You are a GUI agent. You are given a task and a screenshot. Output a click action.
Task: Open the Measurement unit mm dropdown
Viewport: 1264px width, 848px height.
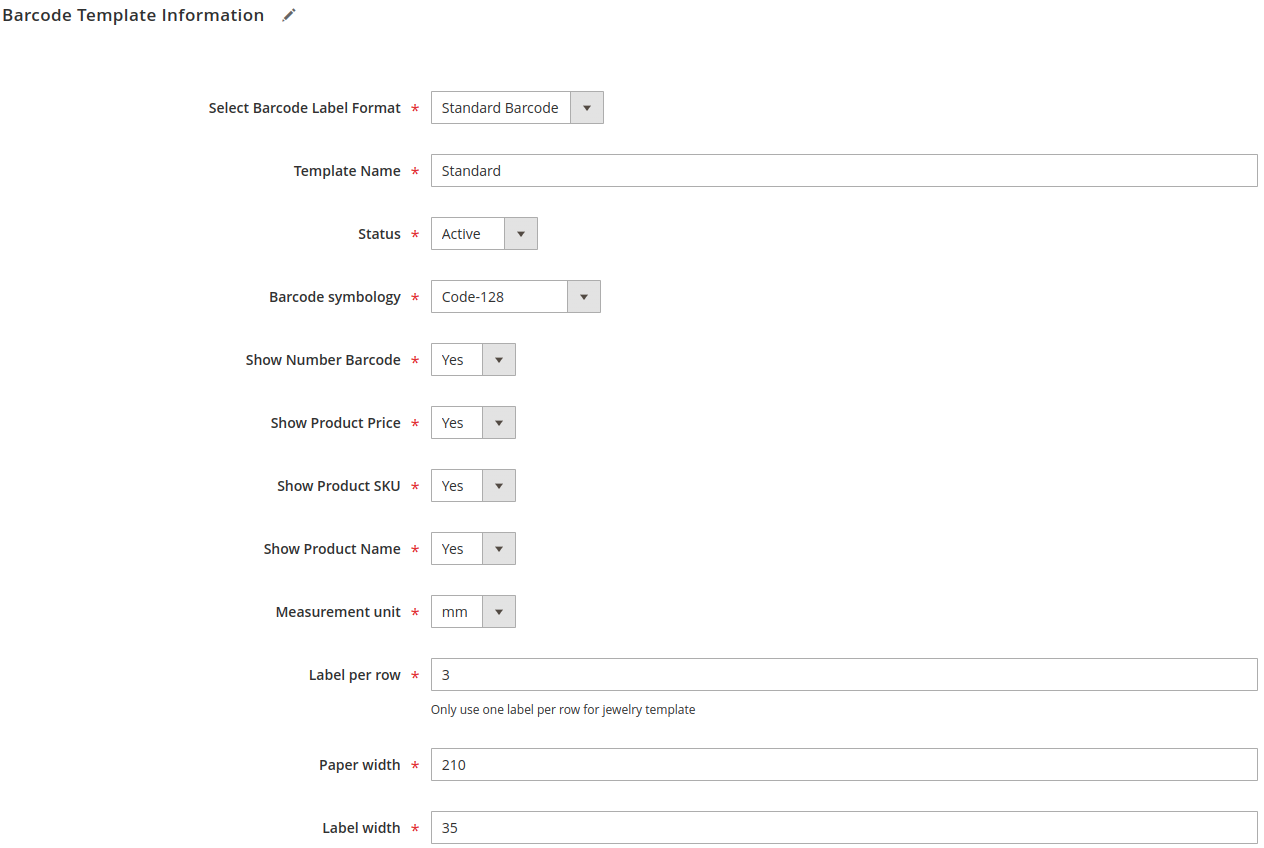(x=473, y=612)
